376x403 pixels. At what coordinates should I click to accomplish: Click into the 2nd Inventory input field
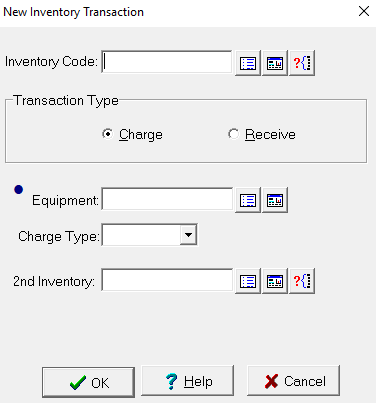pos(167,280)
